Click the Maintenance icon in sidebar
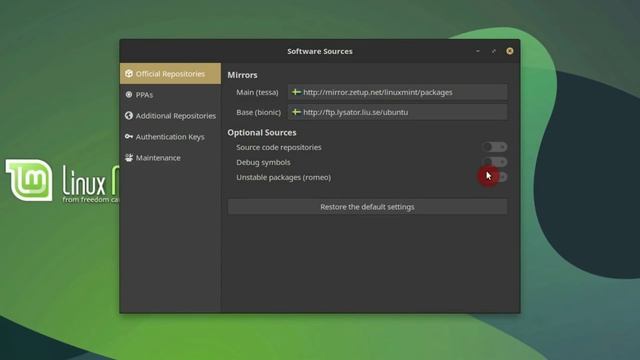Screen dimensions: 640x360 [129, 158]
